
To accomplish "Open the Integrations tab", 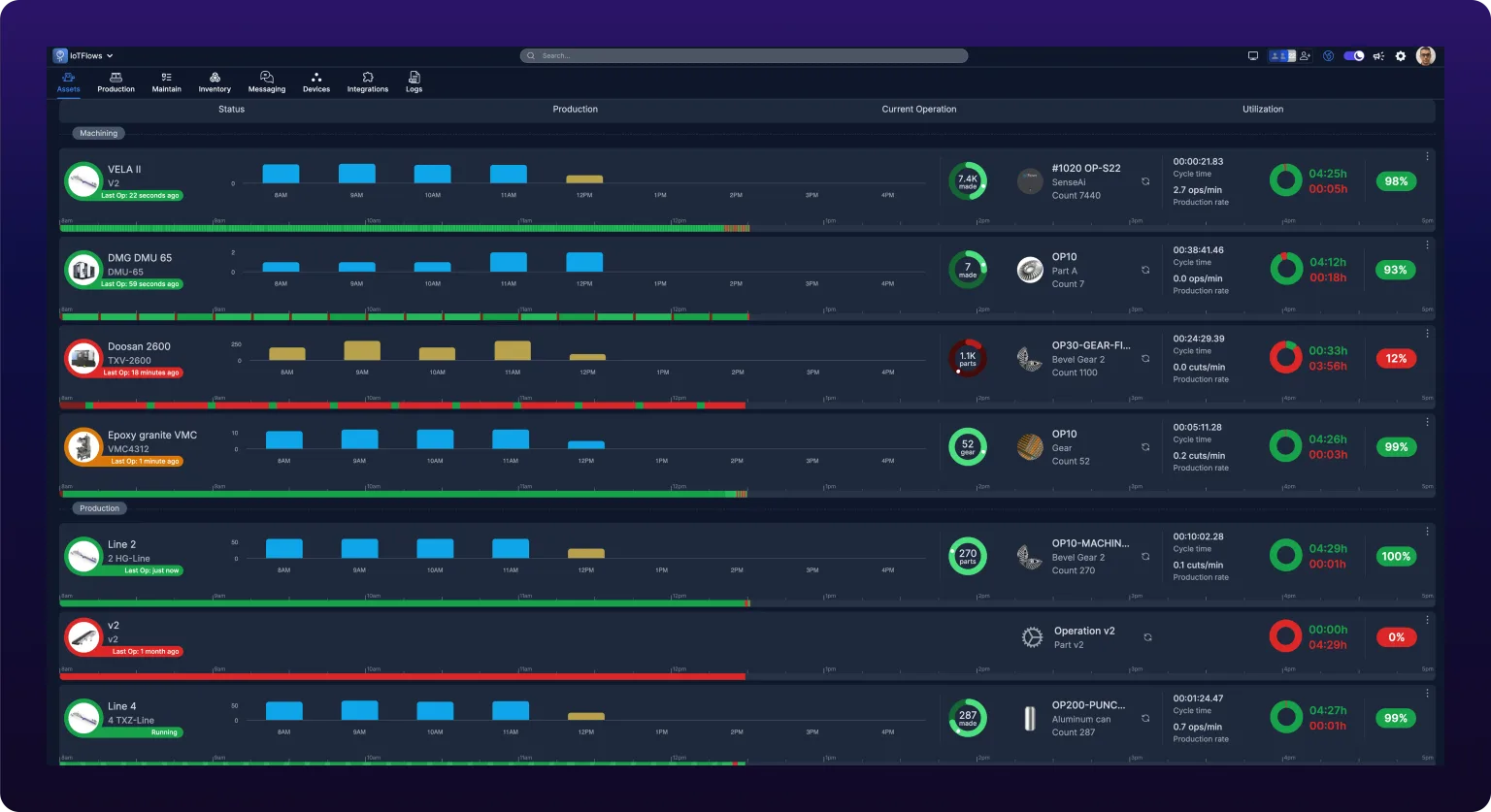I will coord(368,82).
